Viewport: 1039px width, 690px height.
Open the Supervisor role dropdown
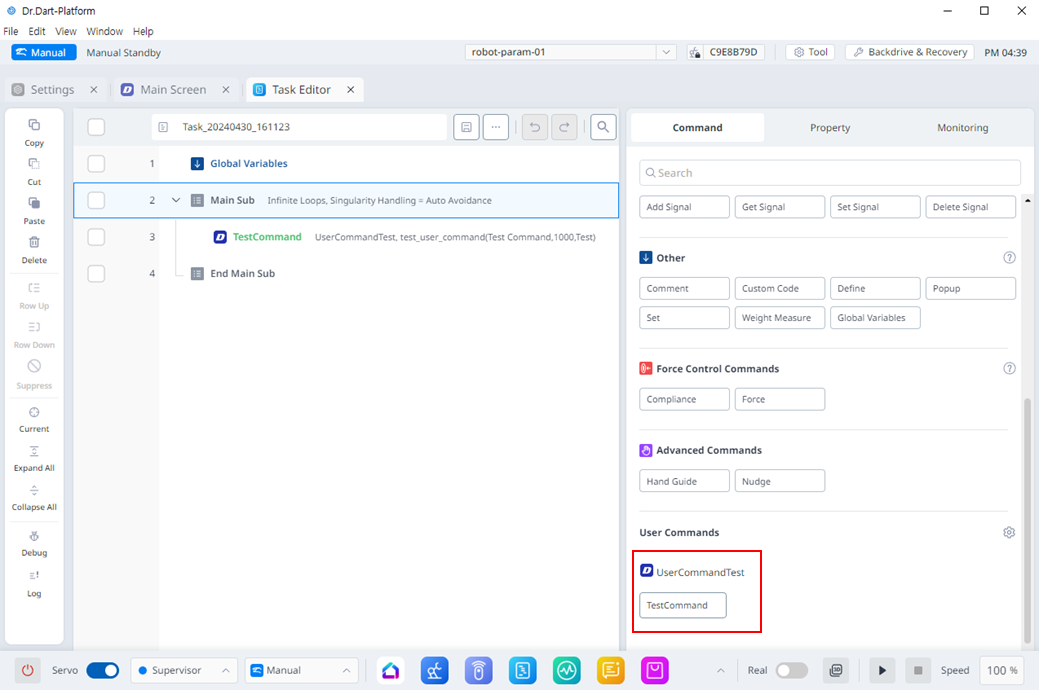coord(184,670)
